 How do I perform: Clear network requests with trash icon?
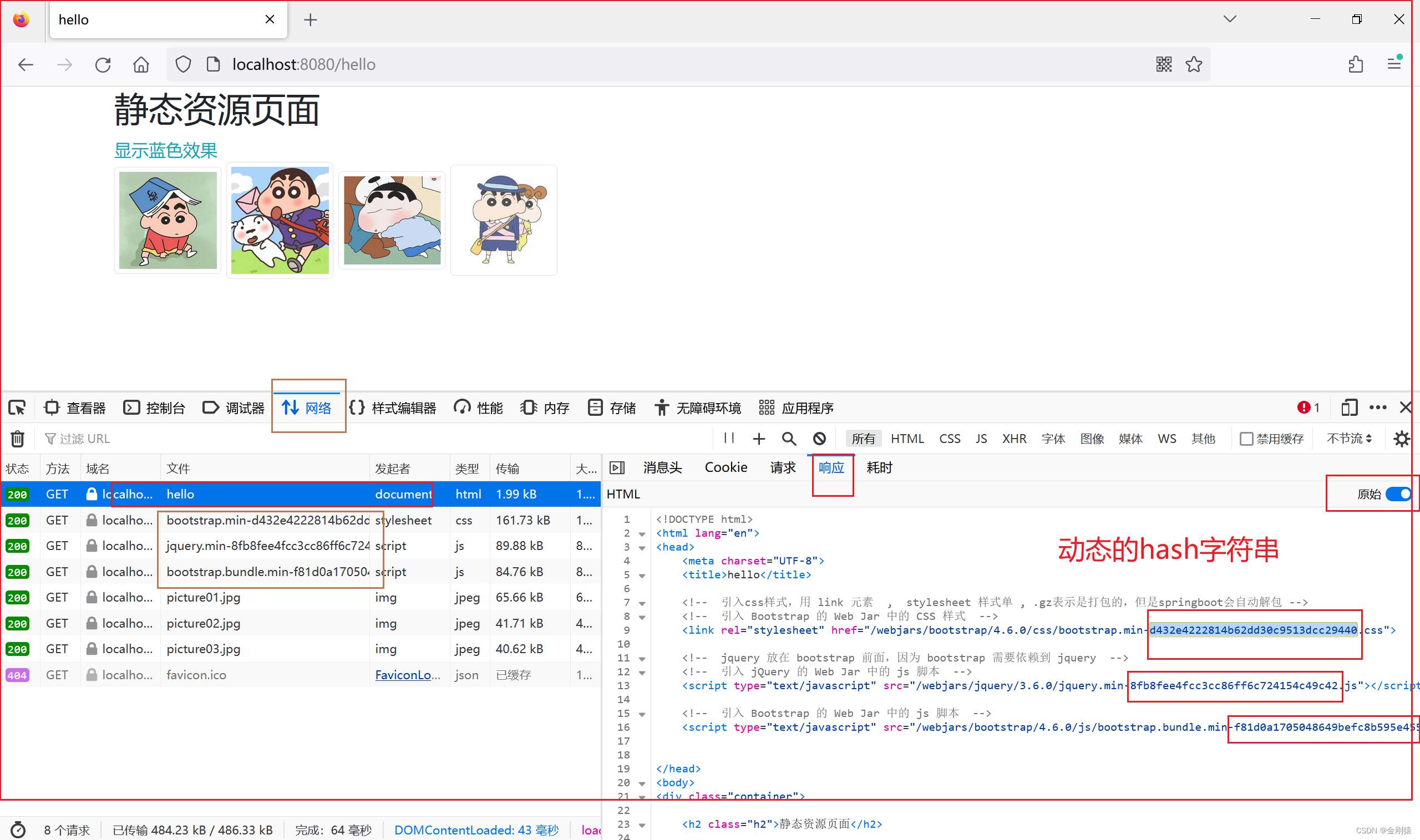pyautogui.click(x=18, y=439)
